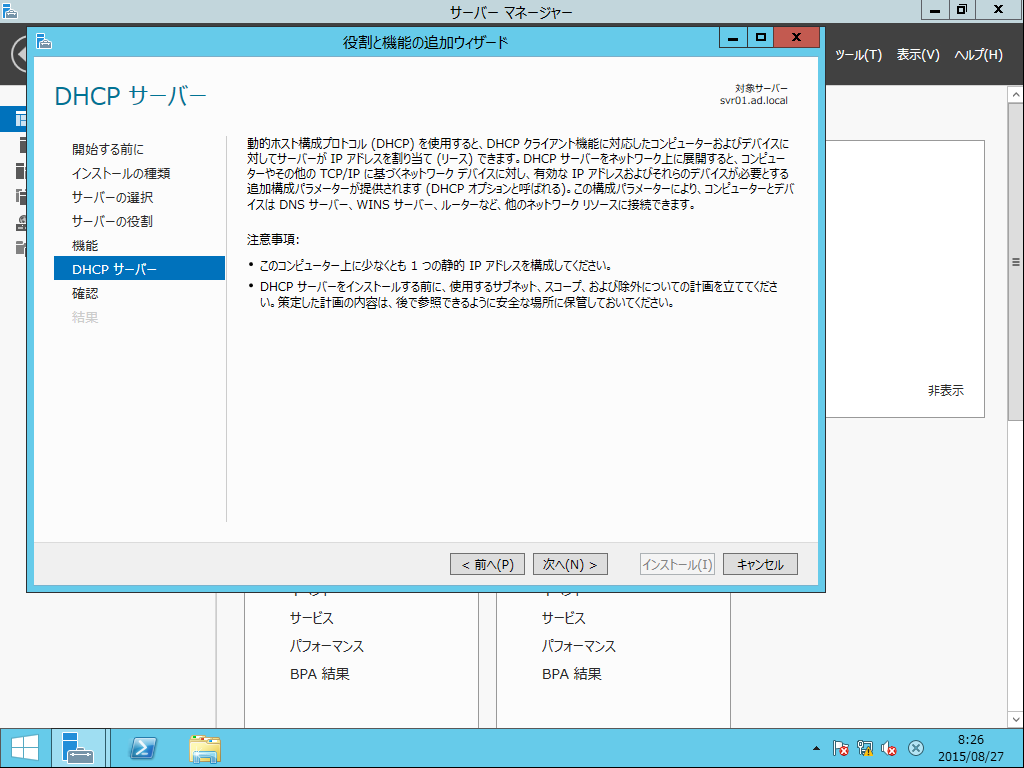This screenshot has width=1024, height=768.
Task: Click Server Manager scrollbar down arrow
Action: [1016, 720]
